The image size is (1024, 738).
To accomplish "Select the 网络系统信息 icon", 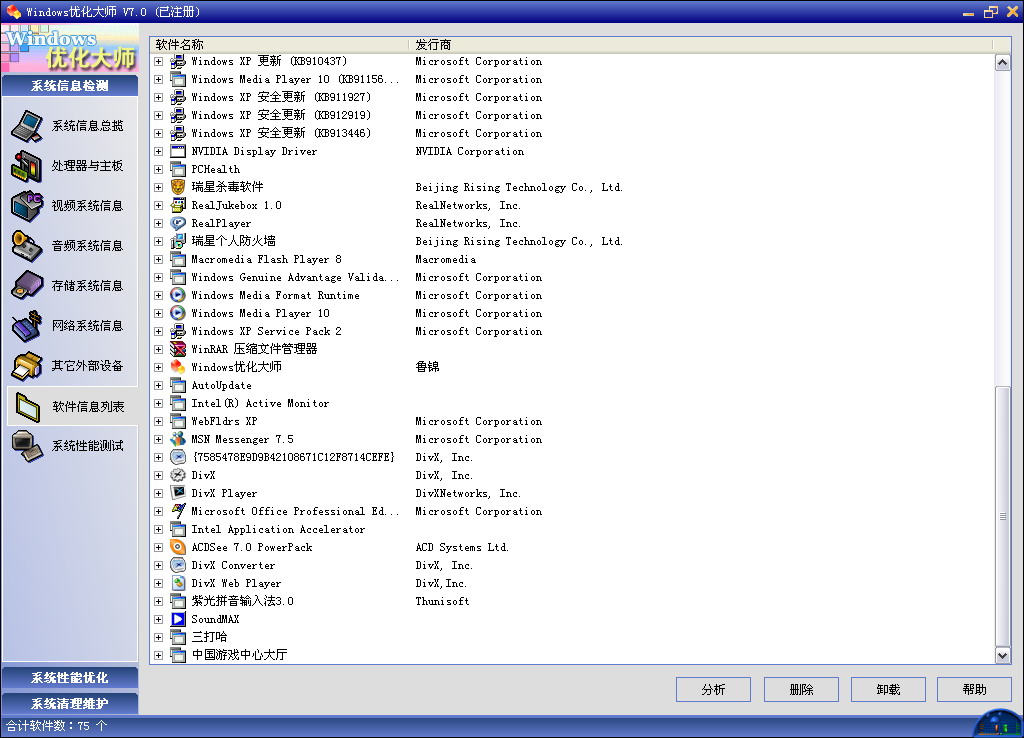I will pos(27,326).
